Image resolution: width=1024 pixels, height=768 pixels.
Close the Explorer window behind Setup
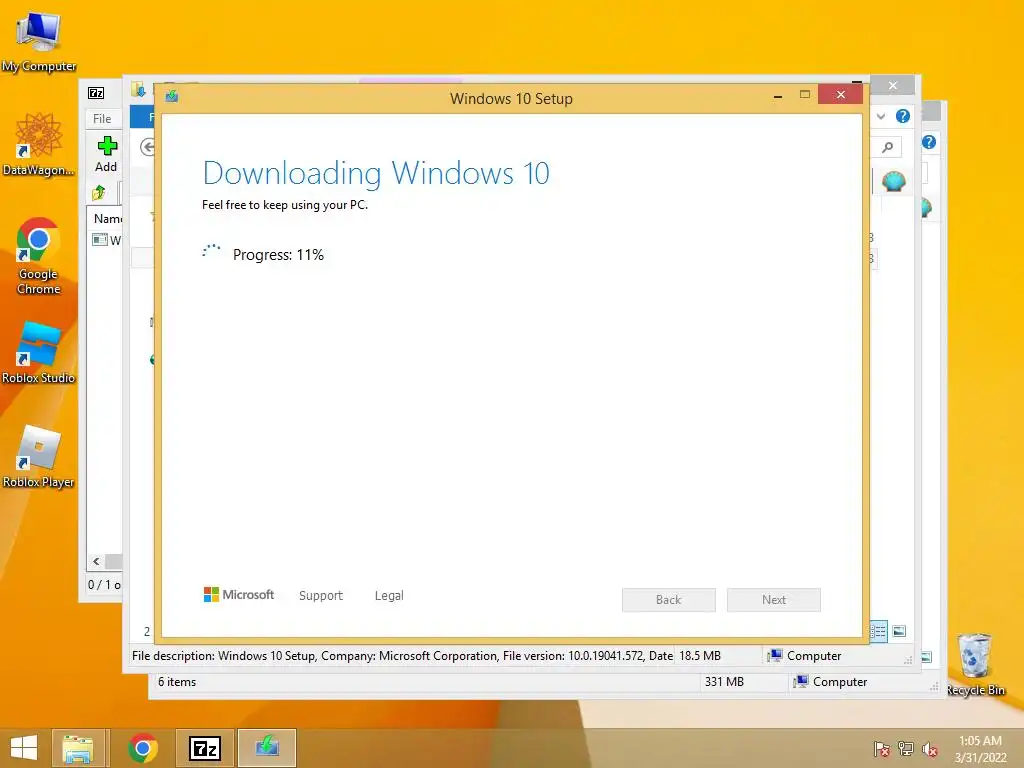893,86
